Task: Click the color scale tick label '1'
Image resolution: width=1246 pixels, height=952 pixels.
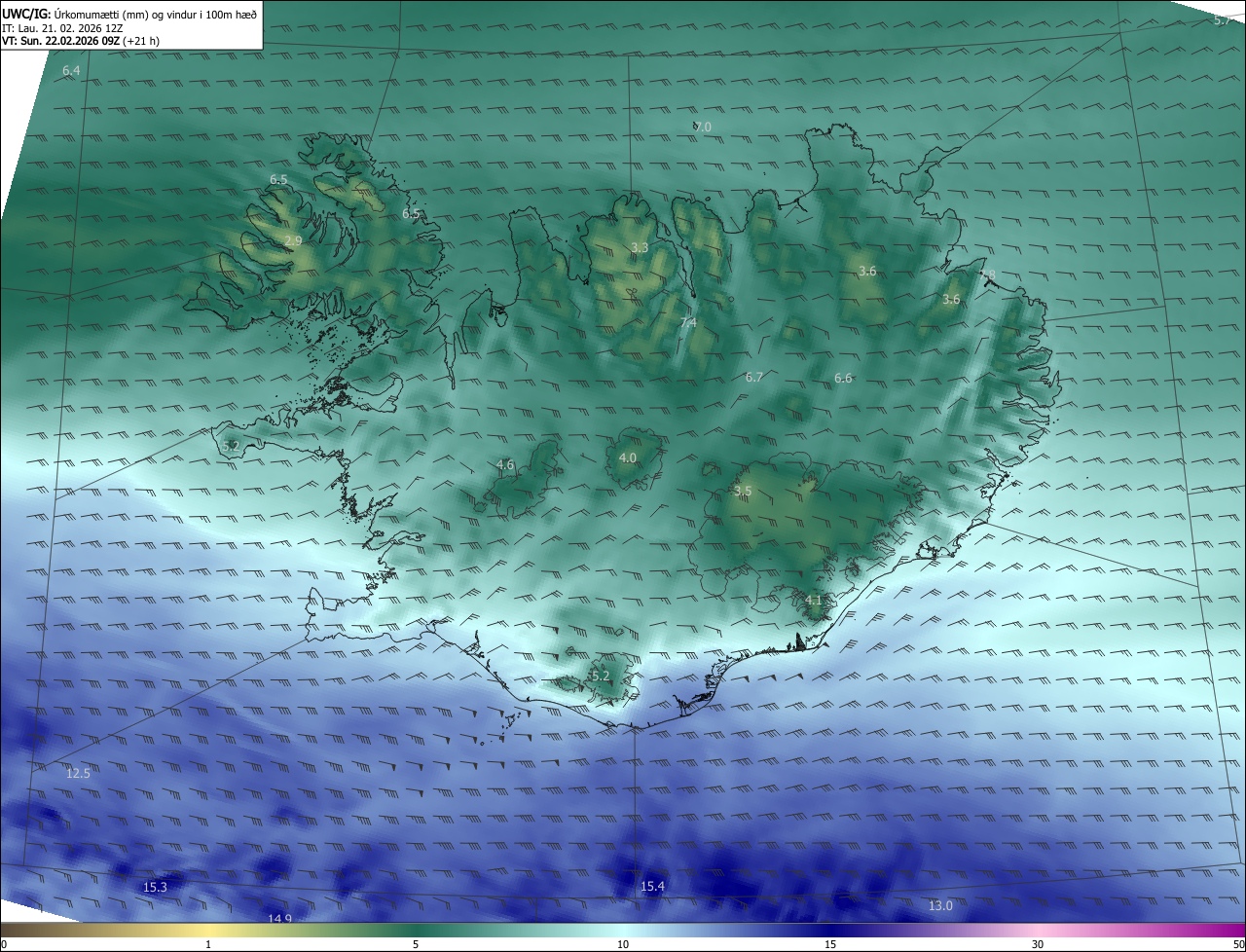Action: tap(208, 944)
